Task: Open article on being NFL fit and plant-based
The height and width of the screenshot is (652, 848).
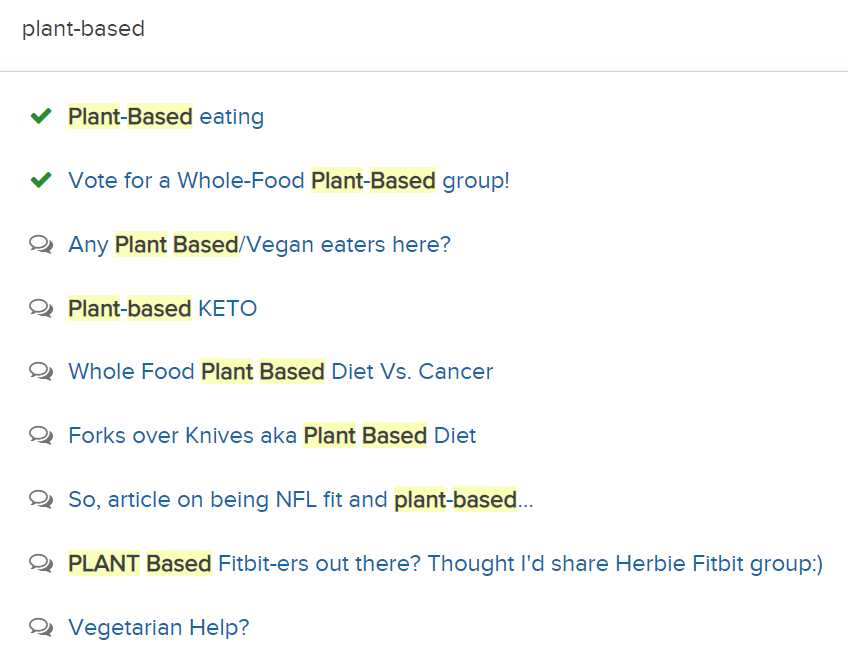Action: click(301, 500)
